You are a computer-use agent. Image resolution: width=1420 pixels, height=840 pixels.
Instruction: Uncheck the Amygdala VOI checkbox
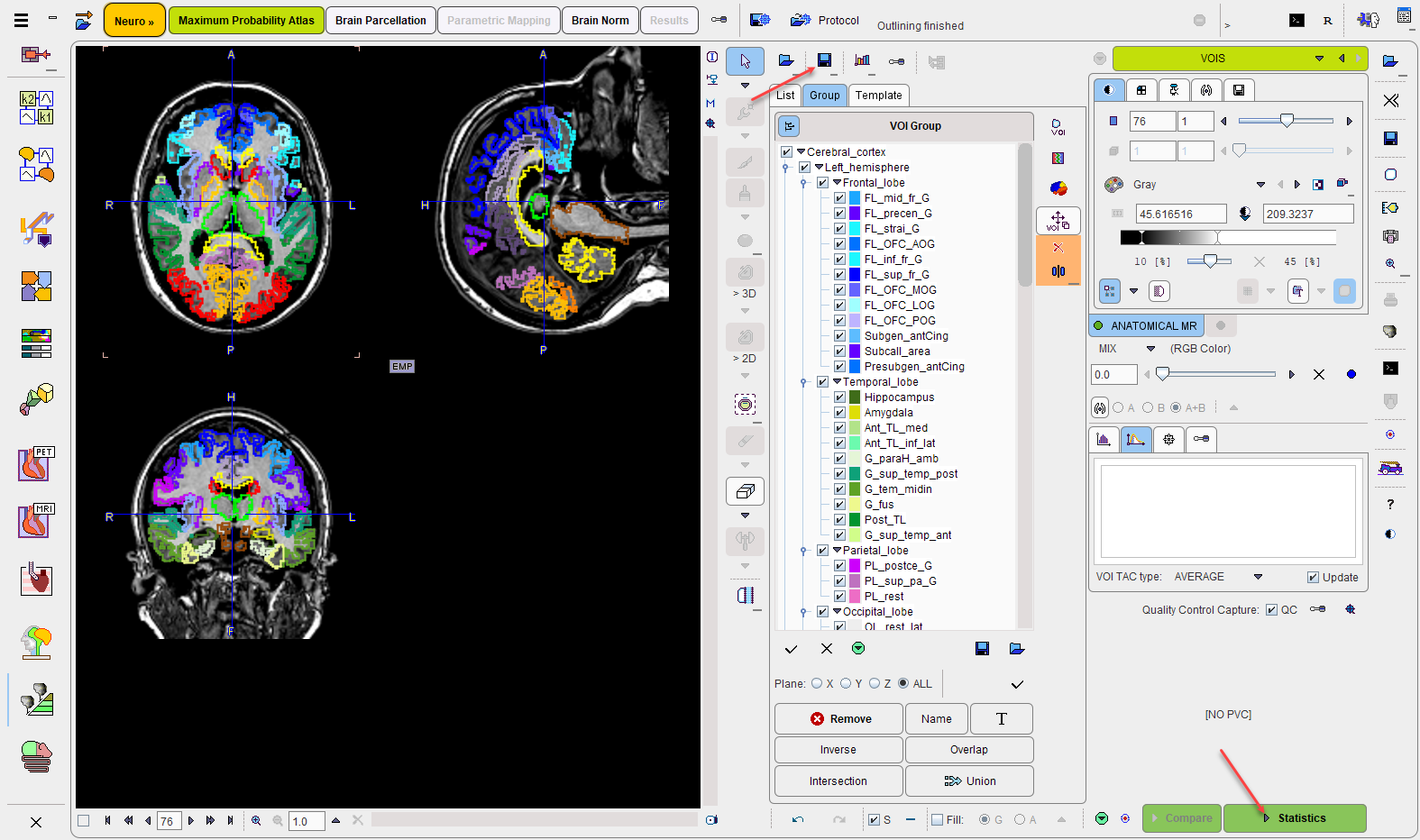[x=839, y=413]
